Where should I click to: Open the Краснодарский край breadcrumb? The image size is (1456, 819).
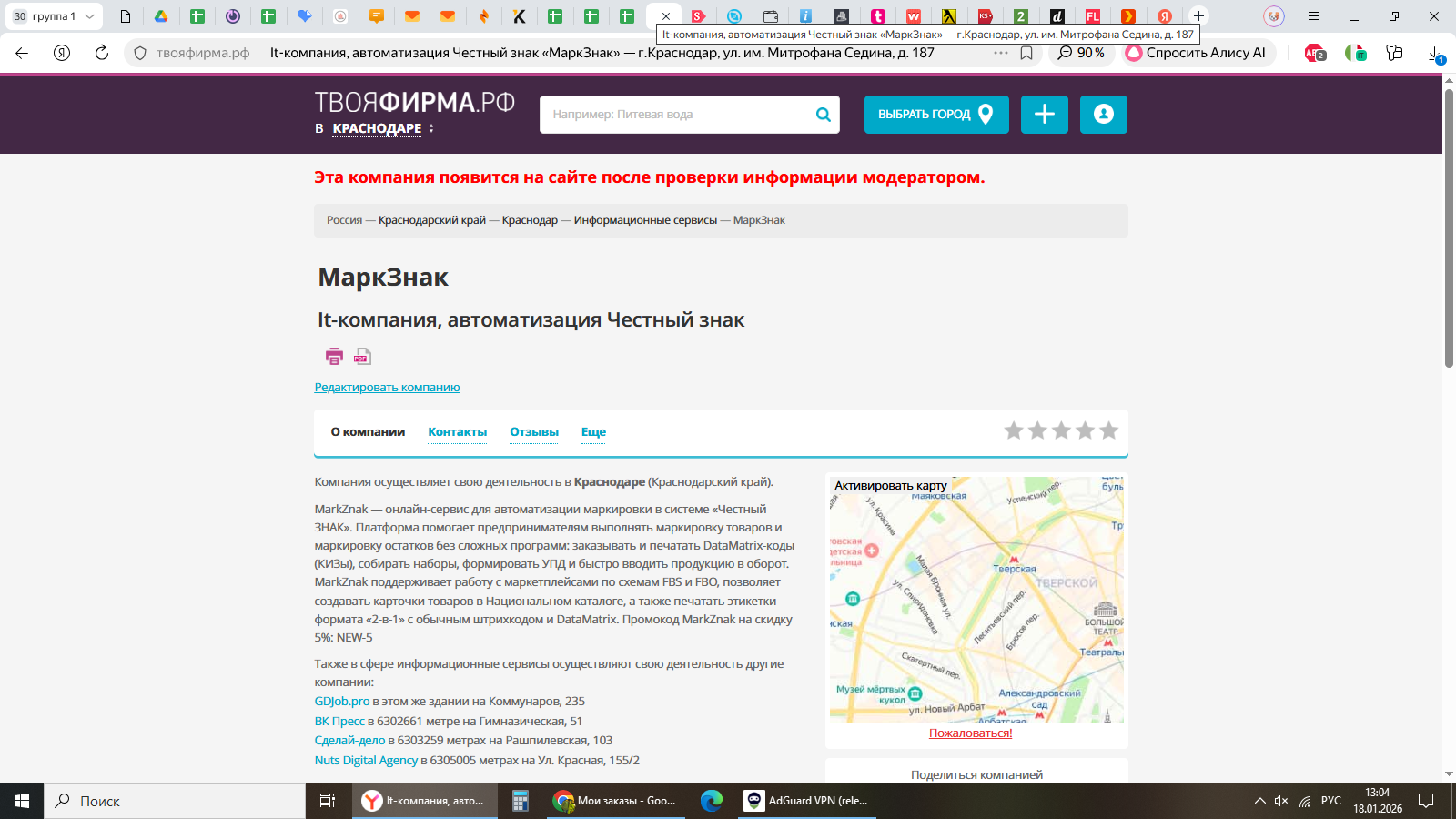point(432,220)
